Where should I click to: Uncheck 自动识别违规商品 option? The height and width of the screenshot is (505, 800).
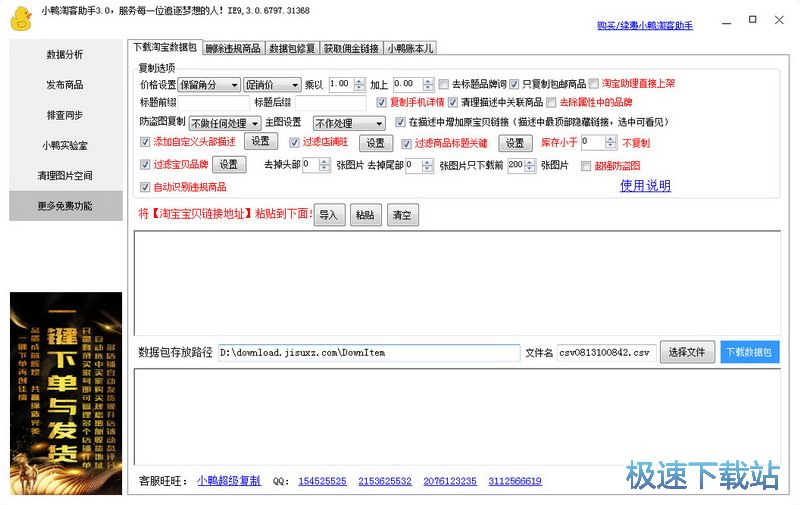click(146, 187)
